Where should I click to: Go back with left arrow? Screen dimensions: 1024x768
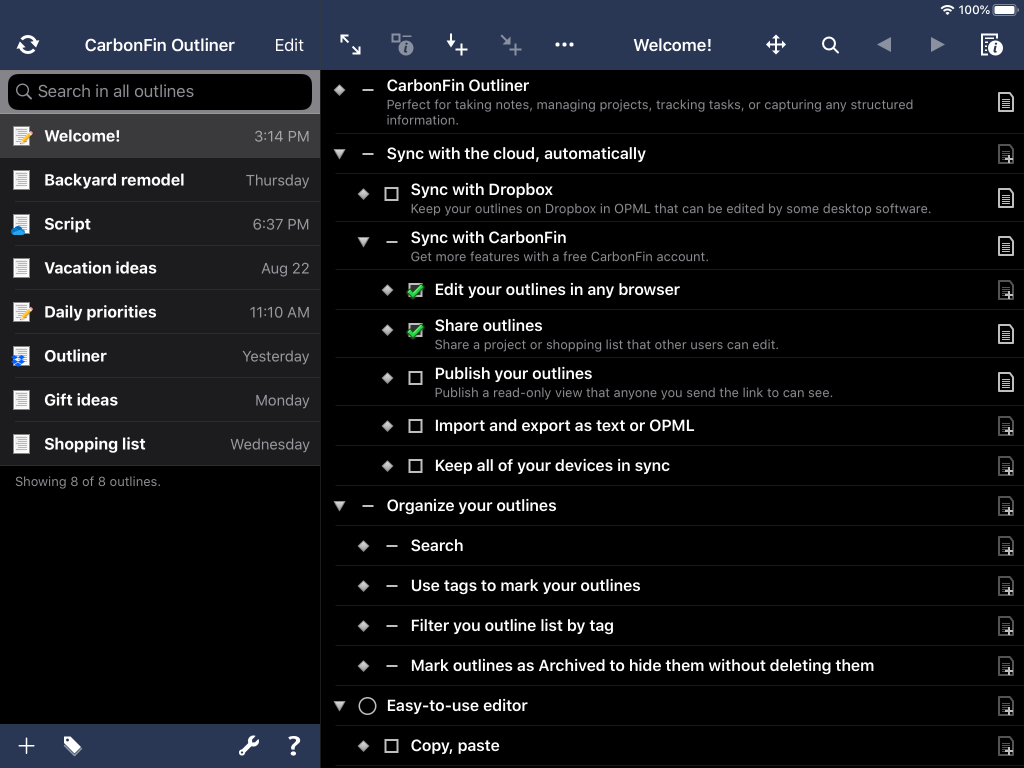point(884,44)
